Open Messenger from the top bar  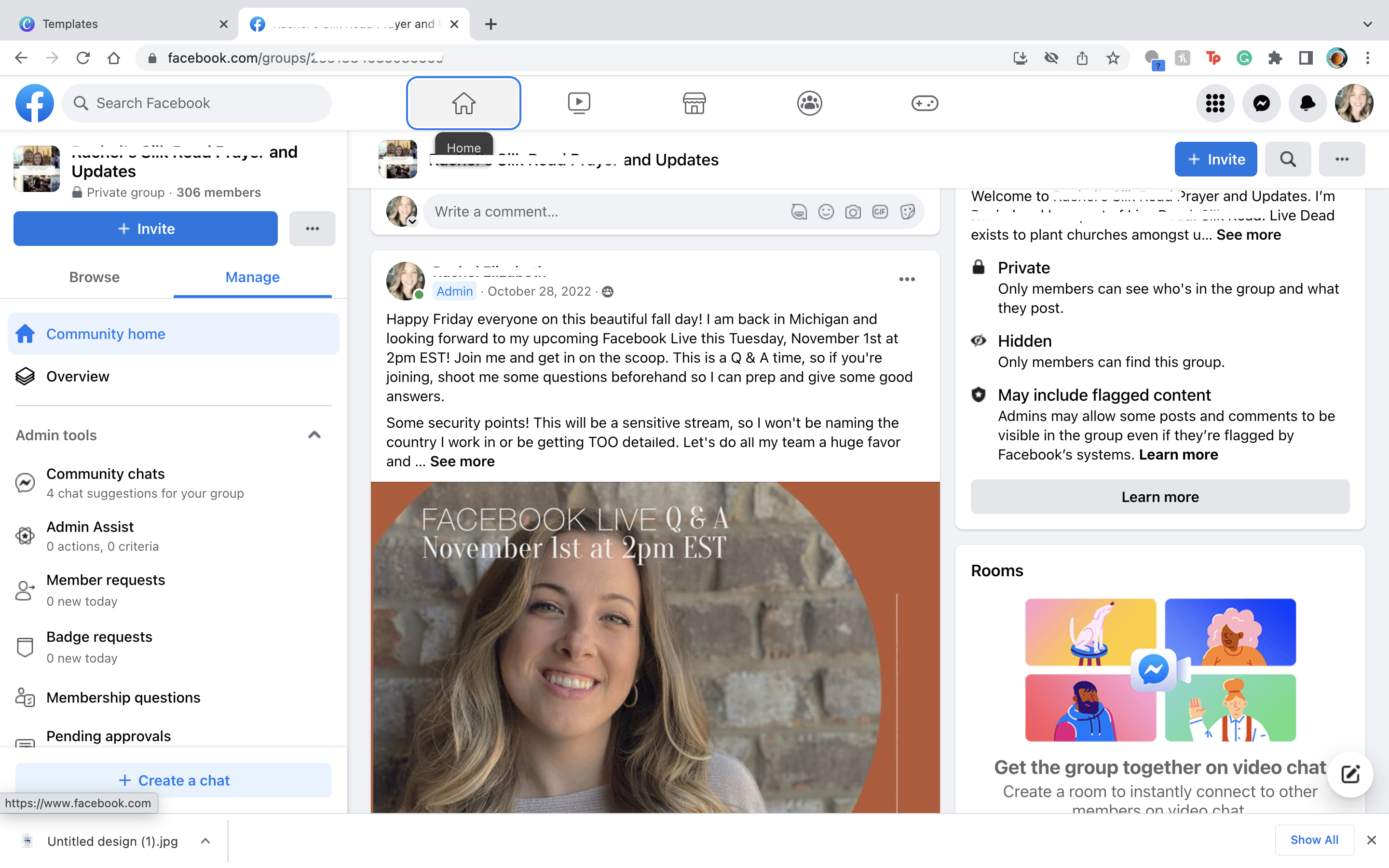tap(1261, 103)
